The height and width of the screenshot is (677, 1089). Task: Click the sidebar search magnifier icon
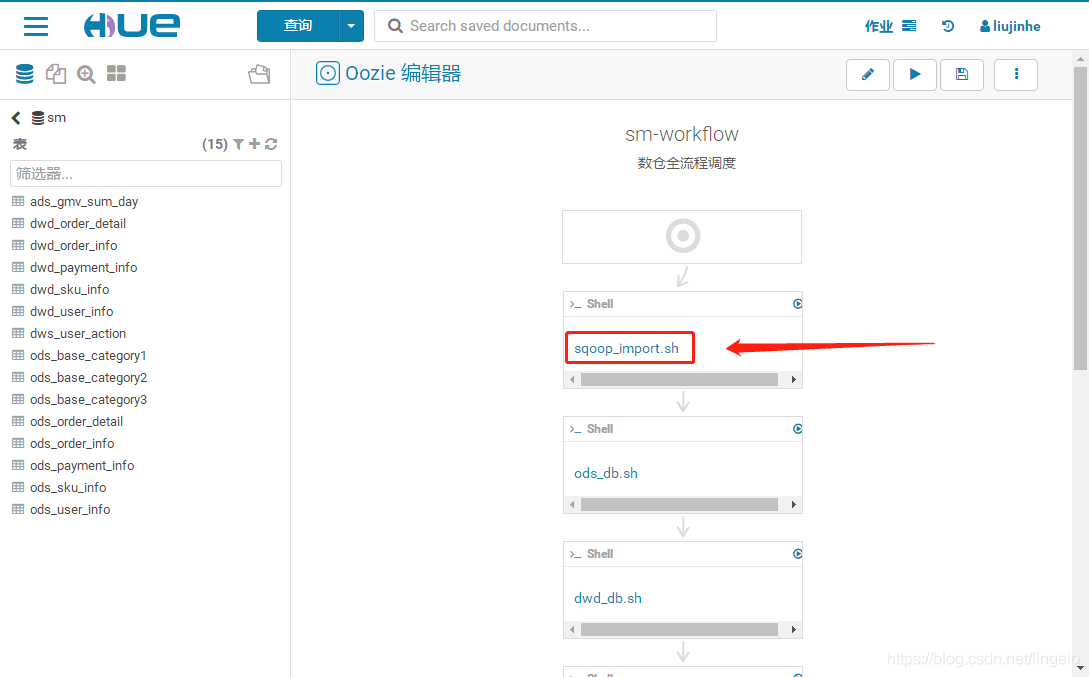(86, 74)
